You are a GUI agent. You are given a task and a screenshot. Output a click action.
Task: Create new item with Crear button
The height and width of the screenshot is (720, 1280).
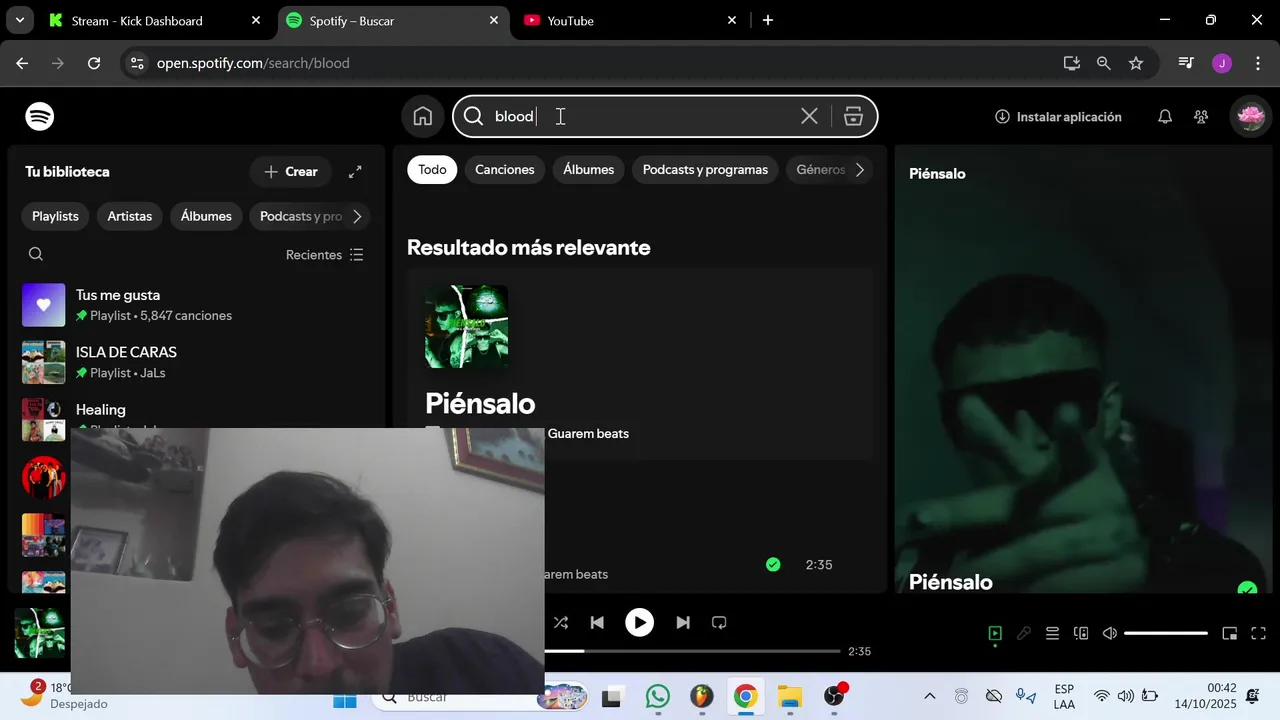tap(291, 172)
